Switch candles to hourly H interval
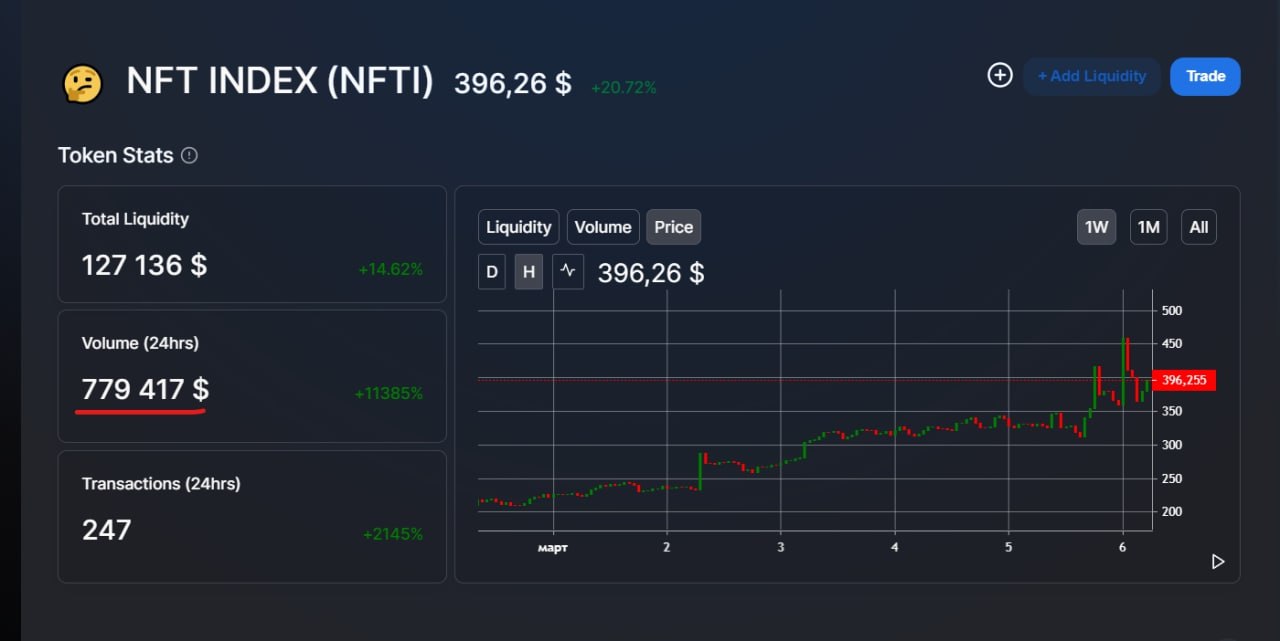 529,271
